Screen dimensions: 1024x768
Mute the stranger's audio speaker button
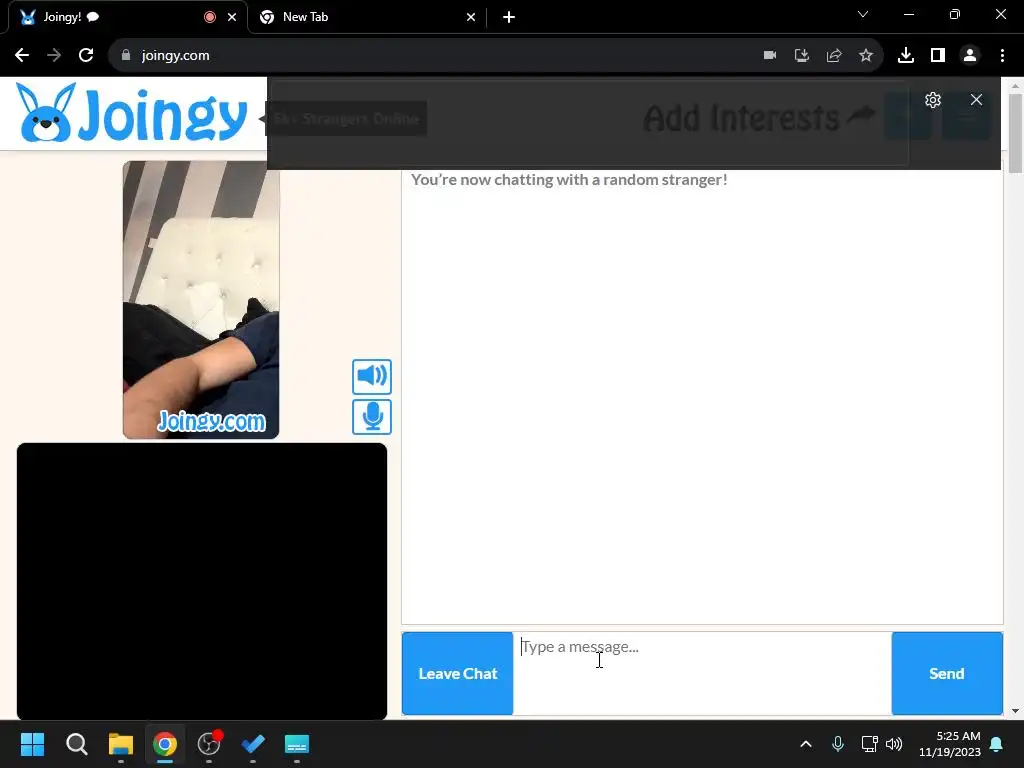coord(372,376)
